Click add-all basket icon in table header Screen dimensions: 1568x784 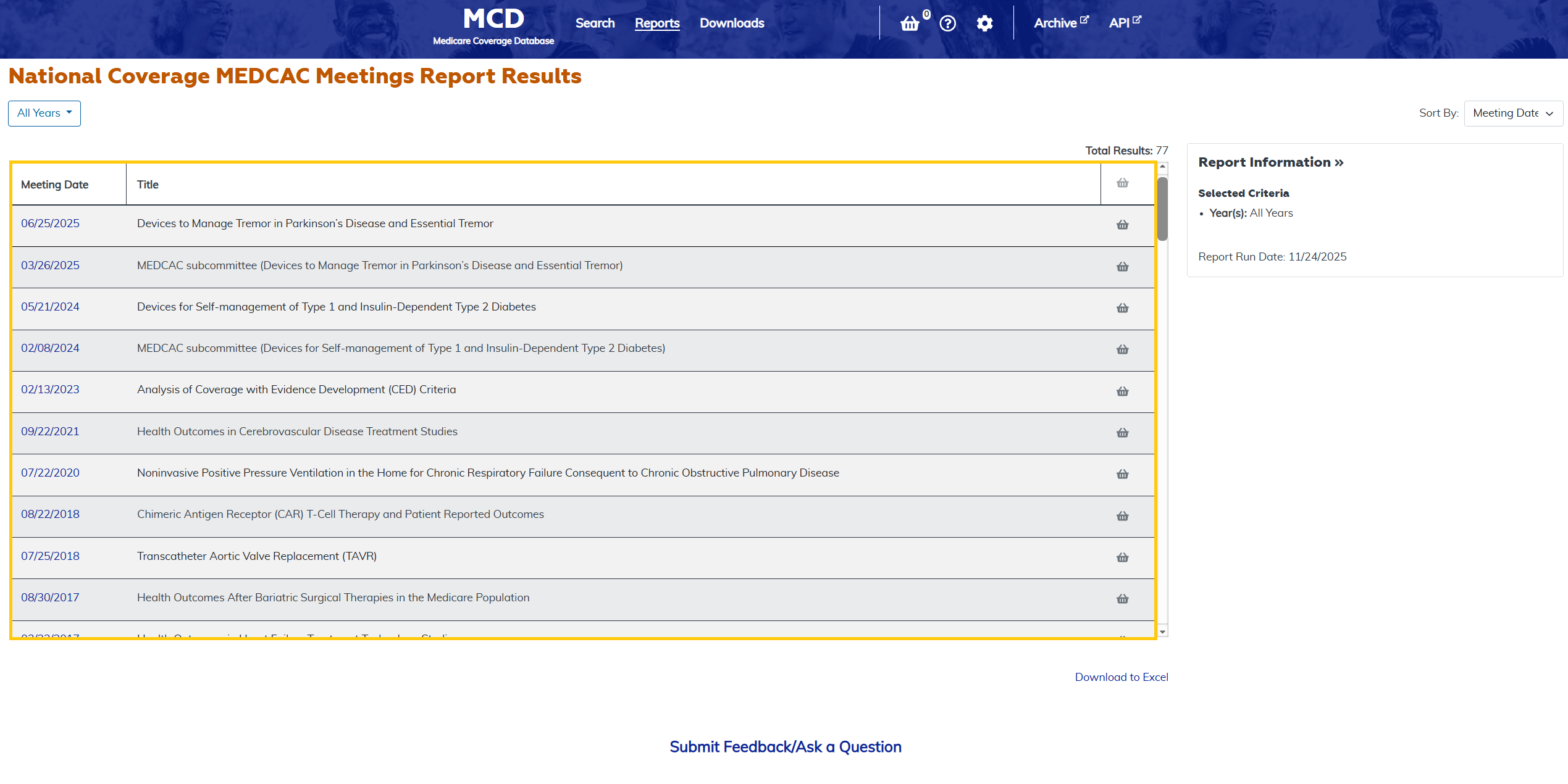[1122, 183]
